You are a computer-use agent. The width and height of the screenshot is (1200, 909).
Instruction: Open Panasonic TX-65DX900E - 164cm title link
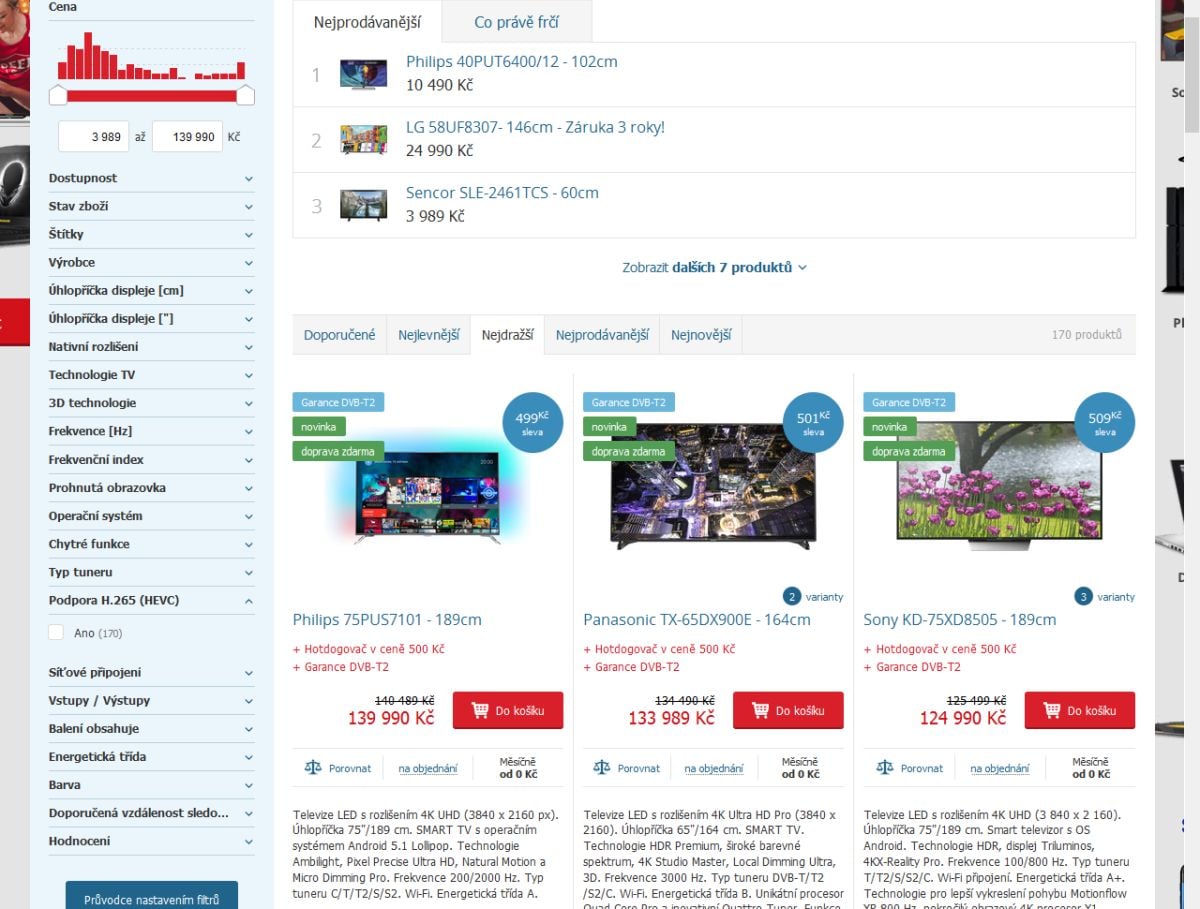point(697,620)
